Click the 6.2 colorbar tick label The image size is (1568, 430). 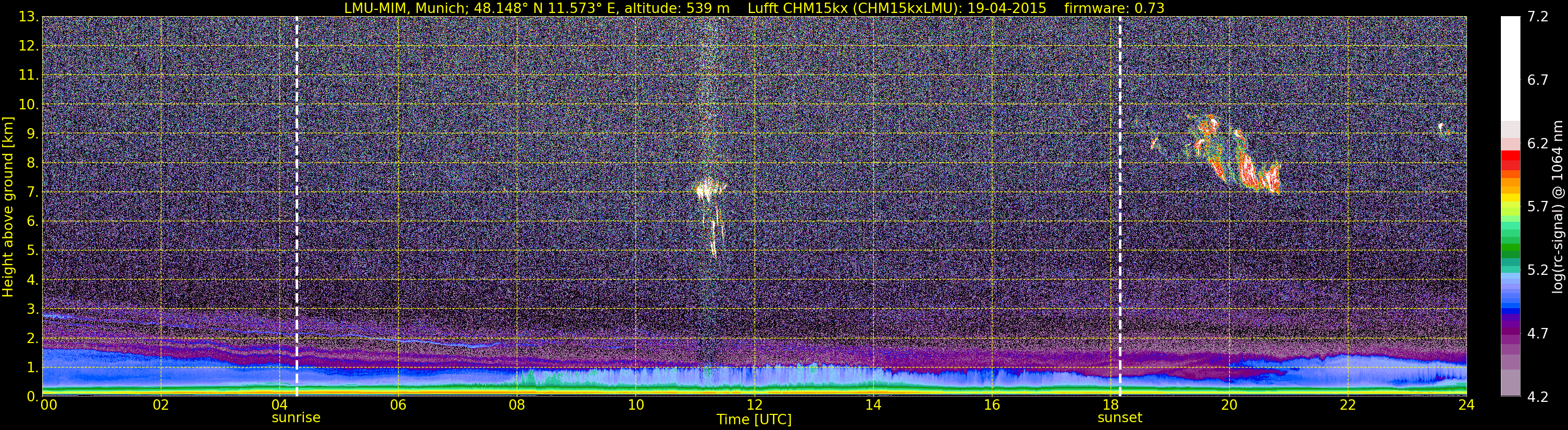pos(1538,144)
